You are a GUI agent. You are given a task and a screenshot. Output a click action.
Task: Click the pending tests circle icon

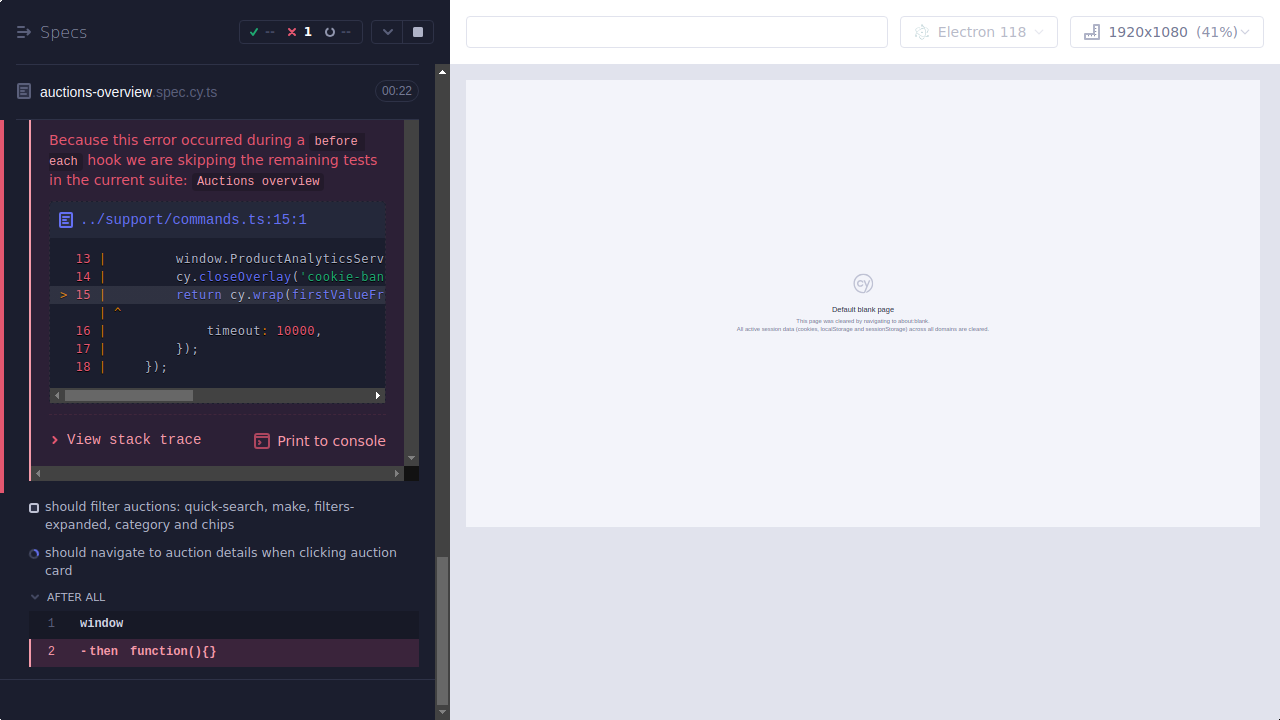(x=329, y=31)
